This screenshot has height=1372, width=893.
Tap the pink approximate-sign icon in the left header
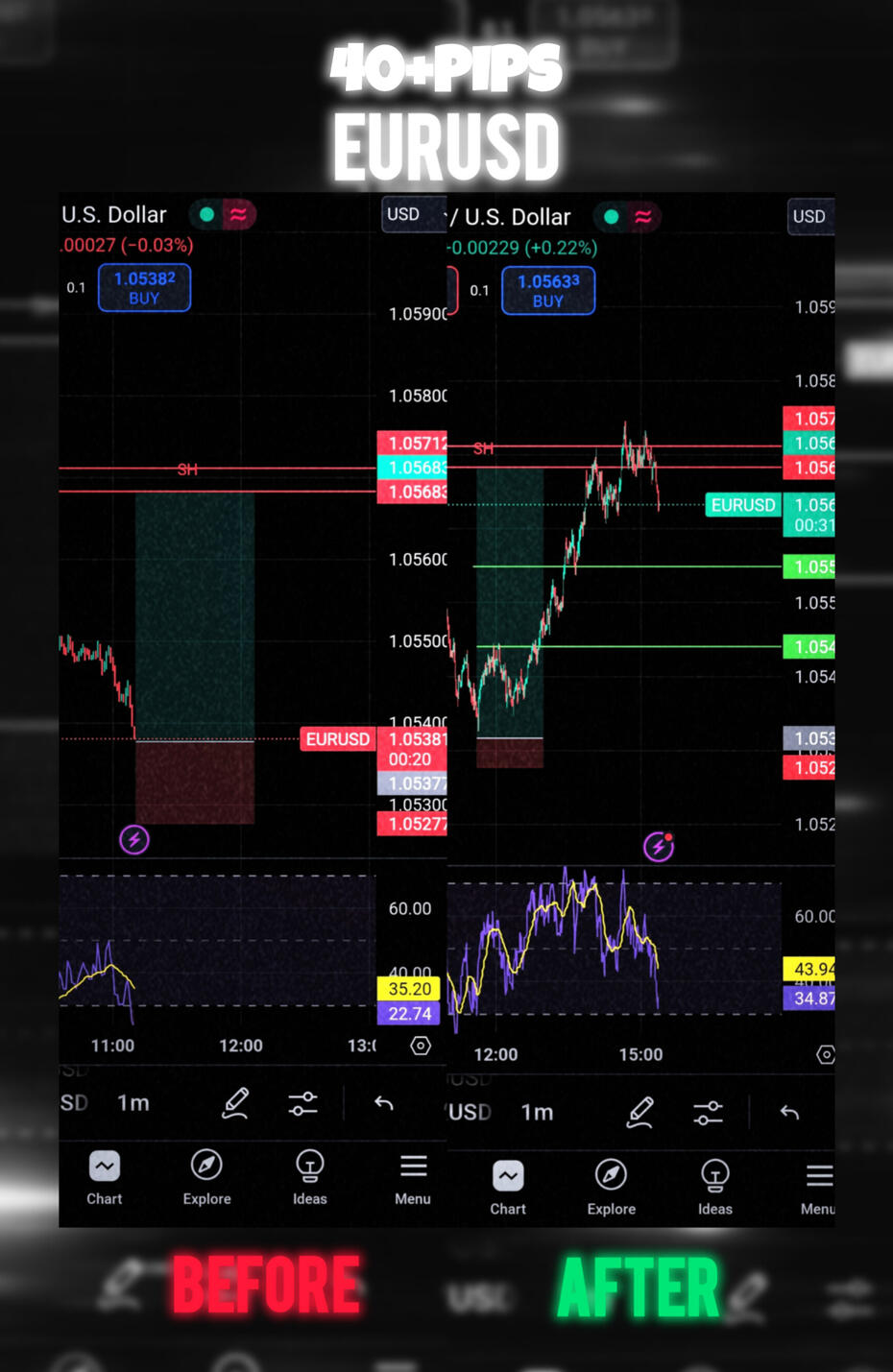click(238, 215)
